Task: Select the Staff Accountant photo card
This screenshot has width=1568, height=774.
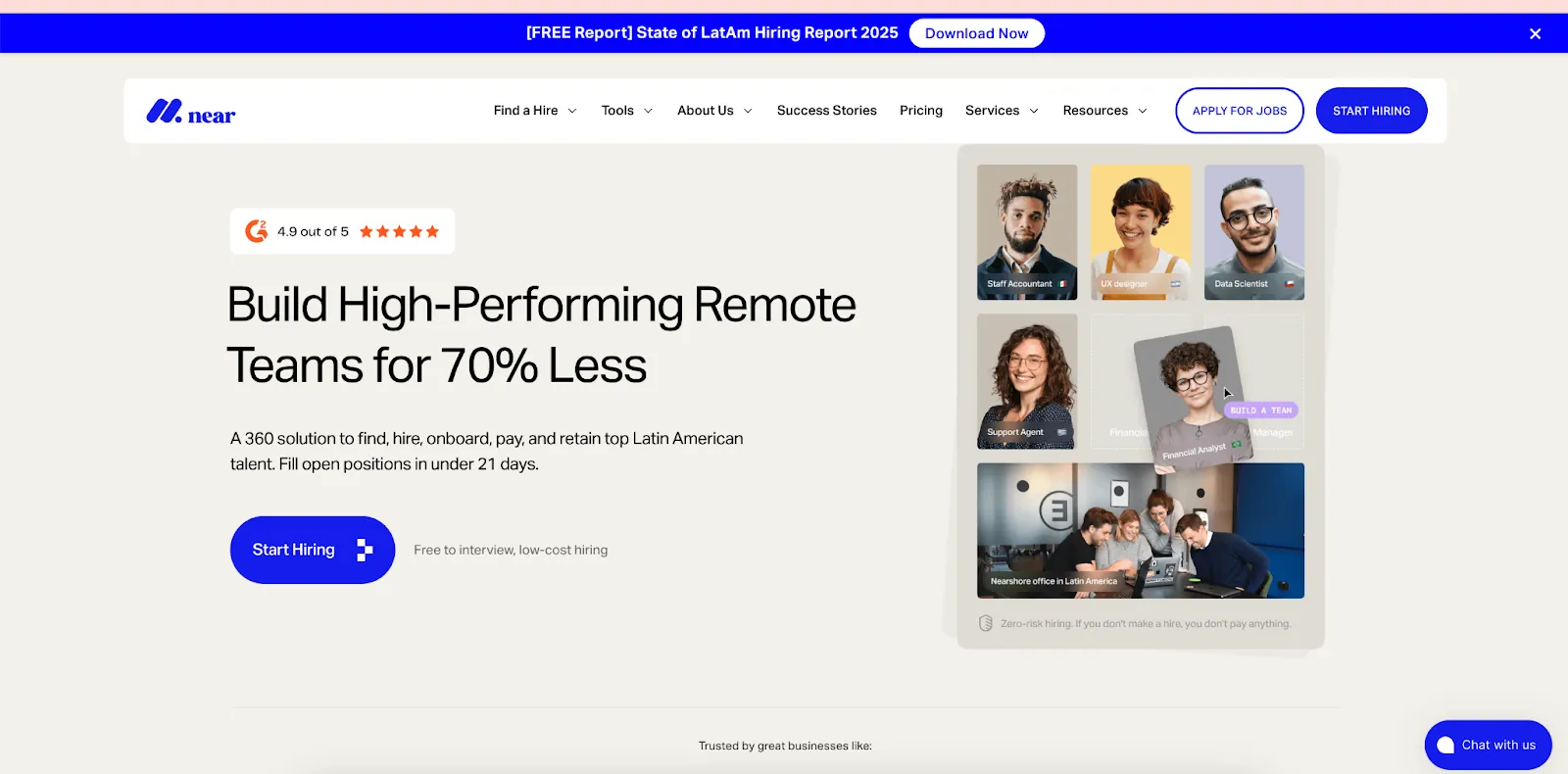Action: 1027,232
